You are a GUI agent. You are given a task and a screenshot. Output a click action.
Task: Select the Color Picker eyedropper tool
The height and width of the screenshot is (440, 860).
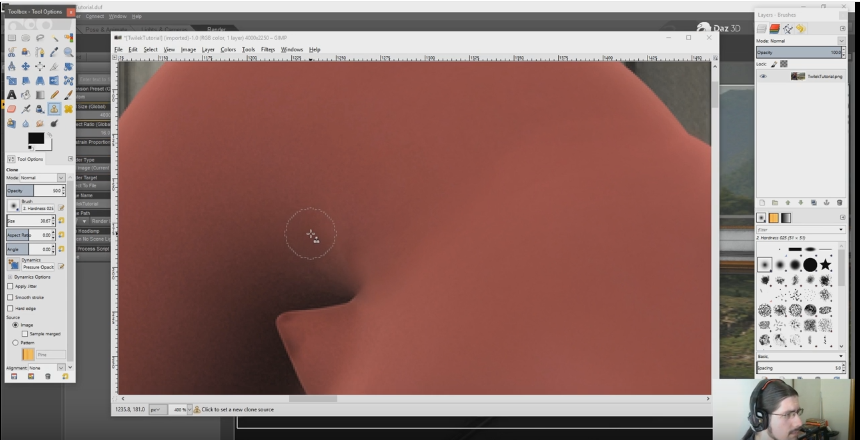[x=54, y=52]
